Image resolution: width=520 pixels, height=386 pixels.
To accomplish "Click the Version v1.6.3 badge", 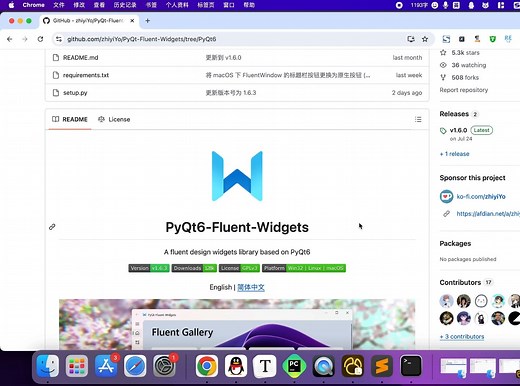I will point(149,268).
